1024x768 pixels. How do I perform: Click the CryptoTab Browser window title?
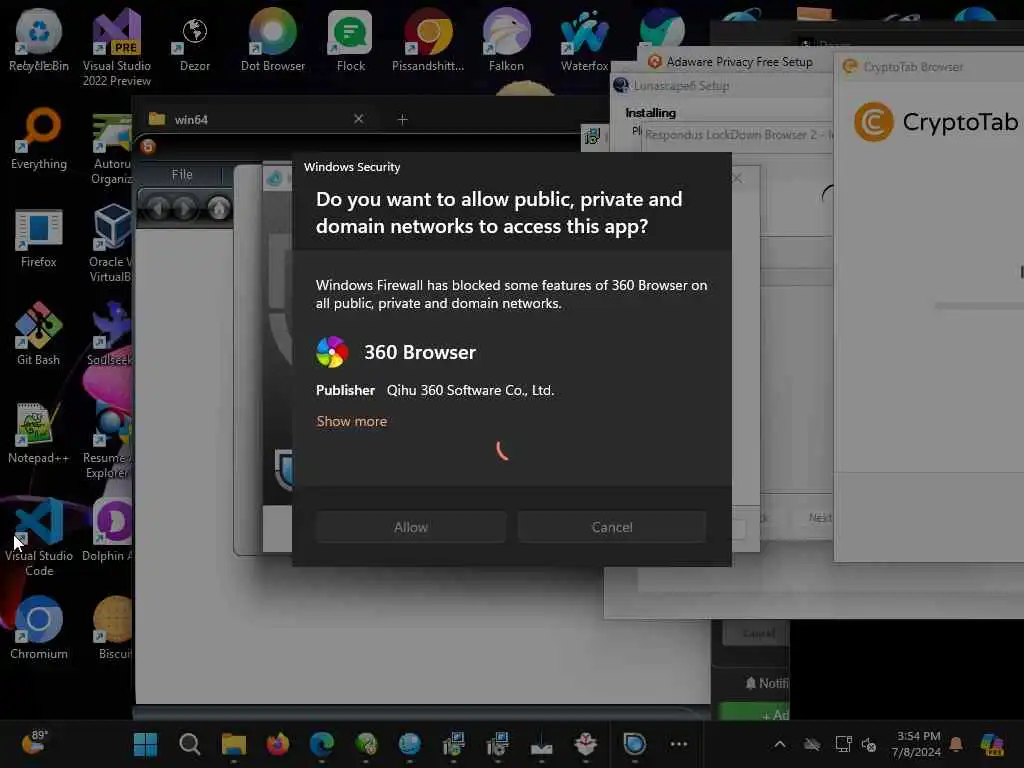coord(913,67)
